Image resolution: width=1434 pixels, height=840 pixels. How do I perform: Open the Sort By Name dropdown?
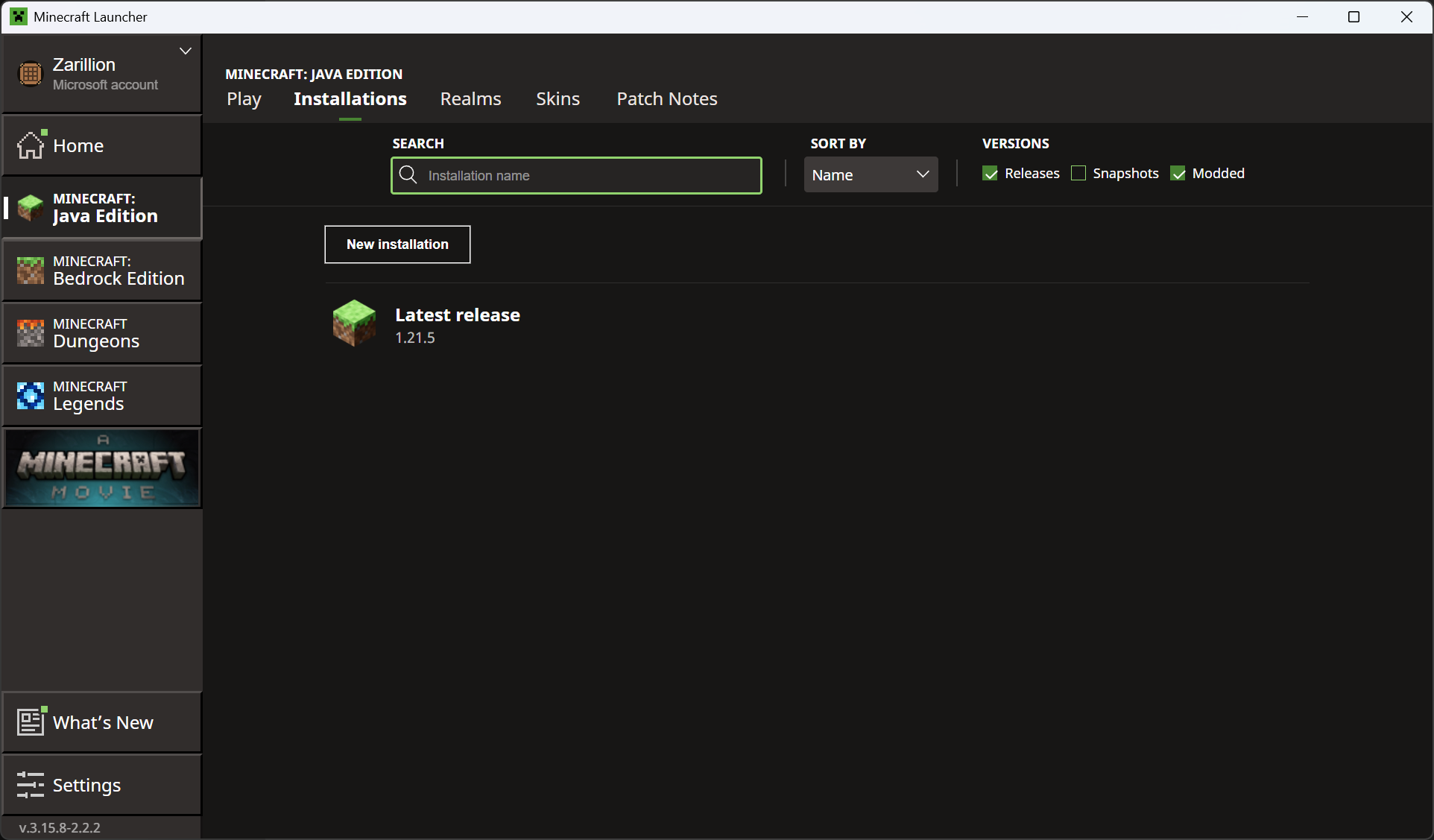click(x=871, y=174)
